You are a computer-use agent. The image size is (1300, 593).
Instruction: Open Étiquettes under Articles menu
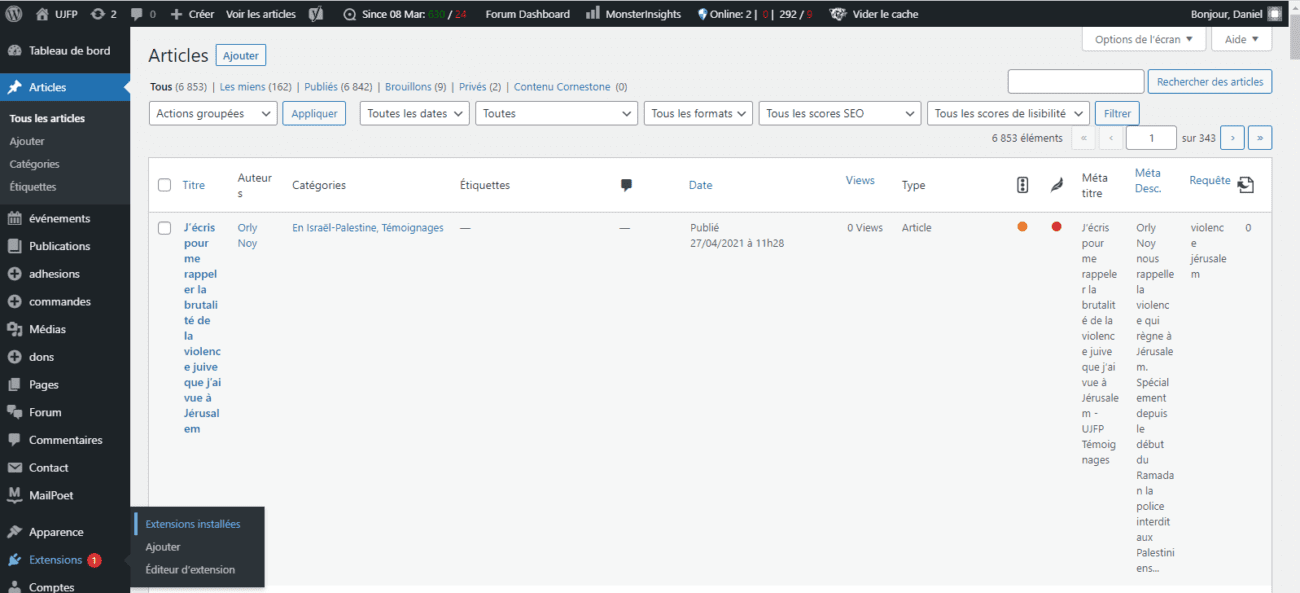(33, 187)
